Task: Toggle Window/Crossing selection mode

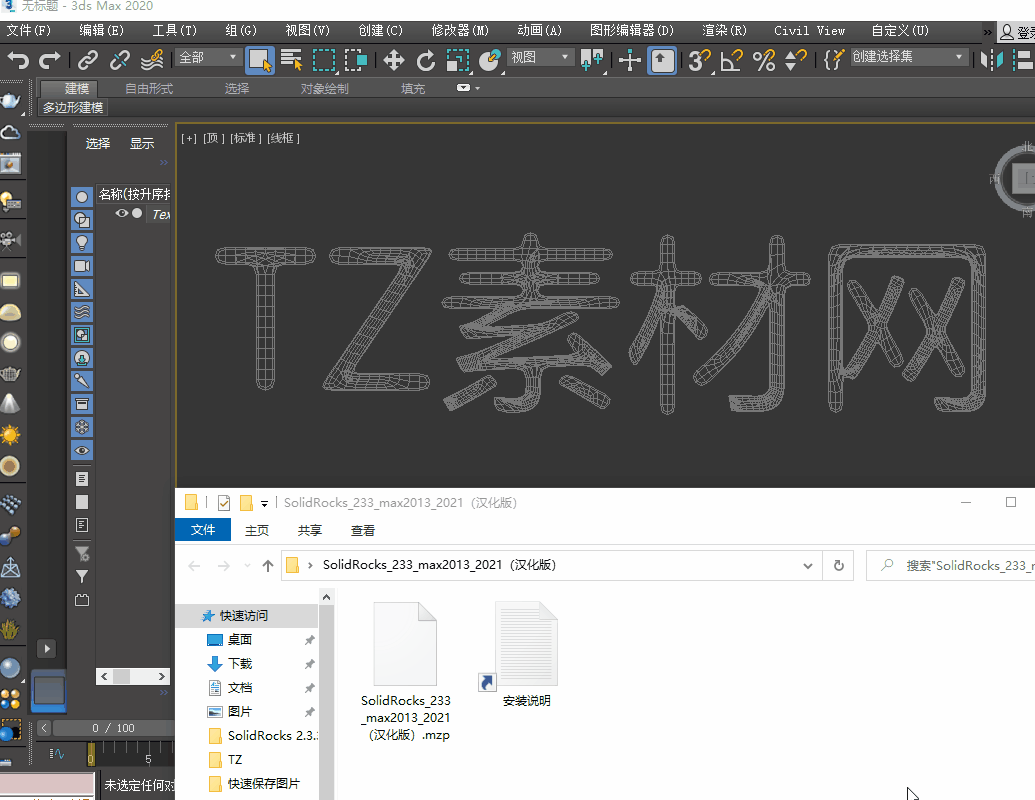Action: [x=356, y=60]
